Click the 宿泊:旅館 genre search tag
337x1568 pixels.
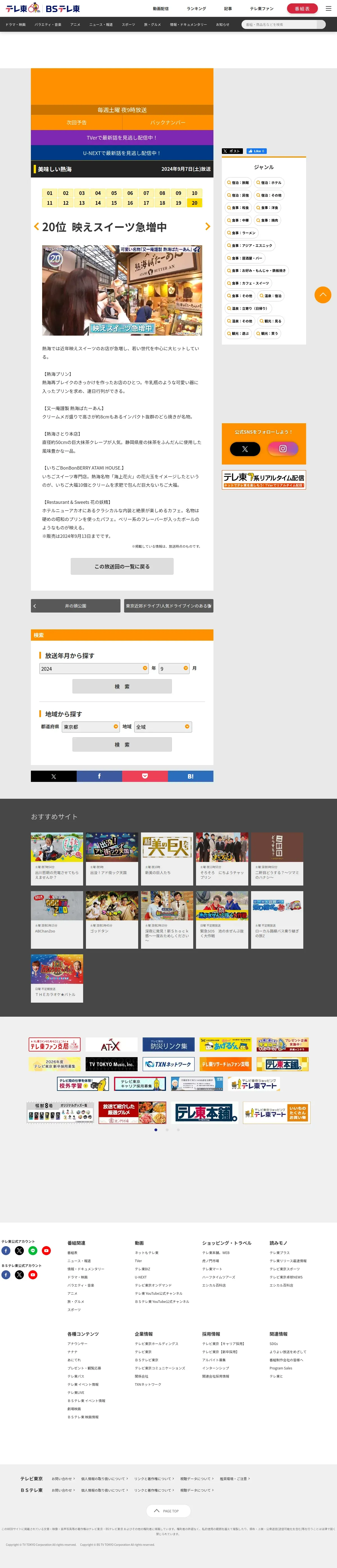click(238, 183)
